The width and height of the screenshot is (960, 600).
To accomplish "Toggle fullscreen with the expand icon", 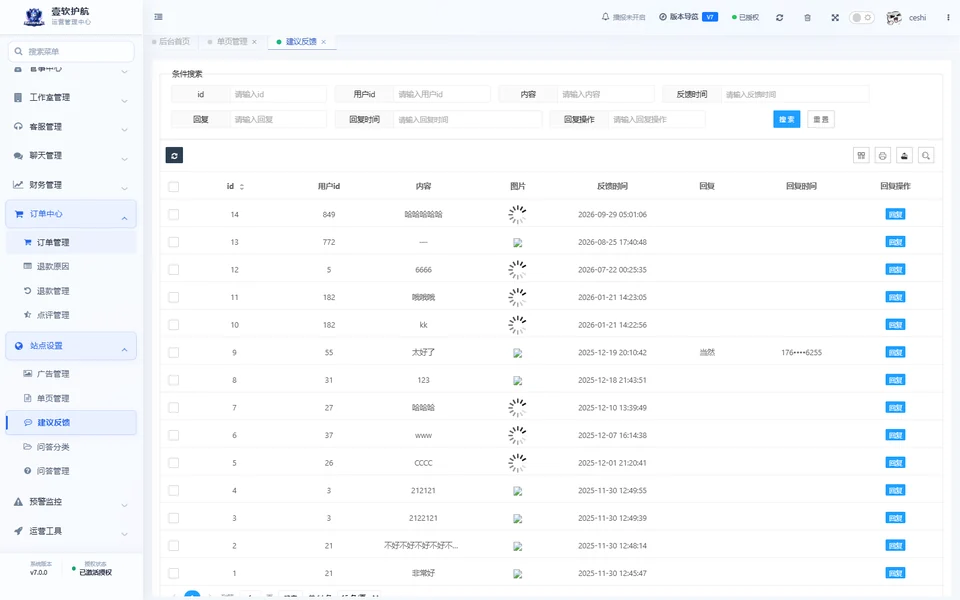I will point(835,18).
